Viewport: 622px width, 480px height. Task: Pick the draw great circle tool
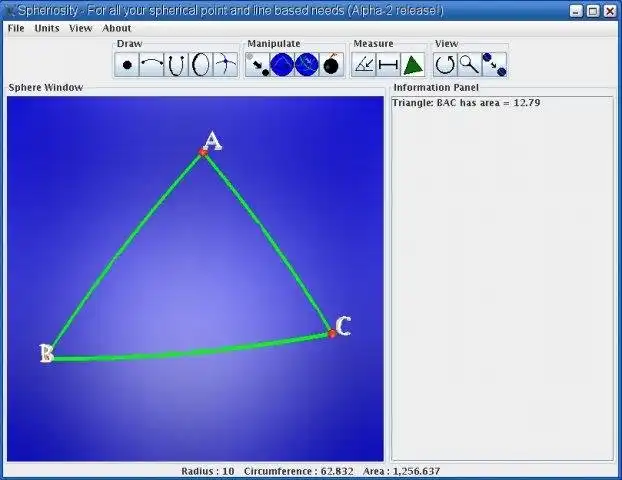201,65
